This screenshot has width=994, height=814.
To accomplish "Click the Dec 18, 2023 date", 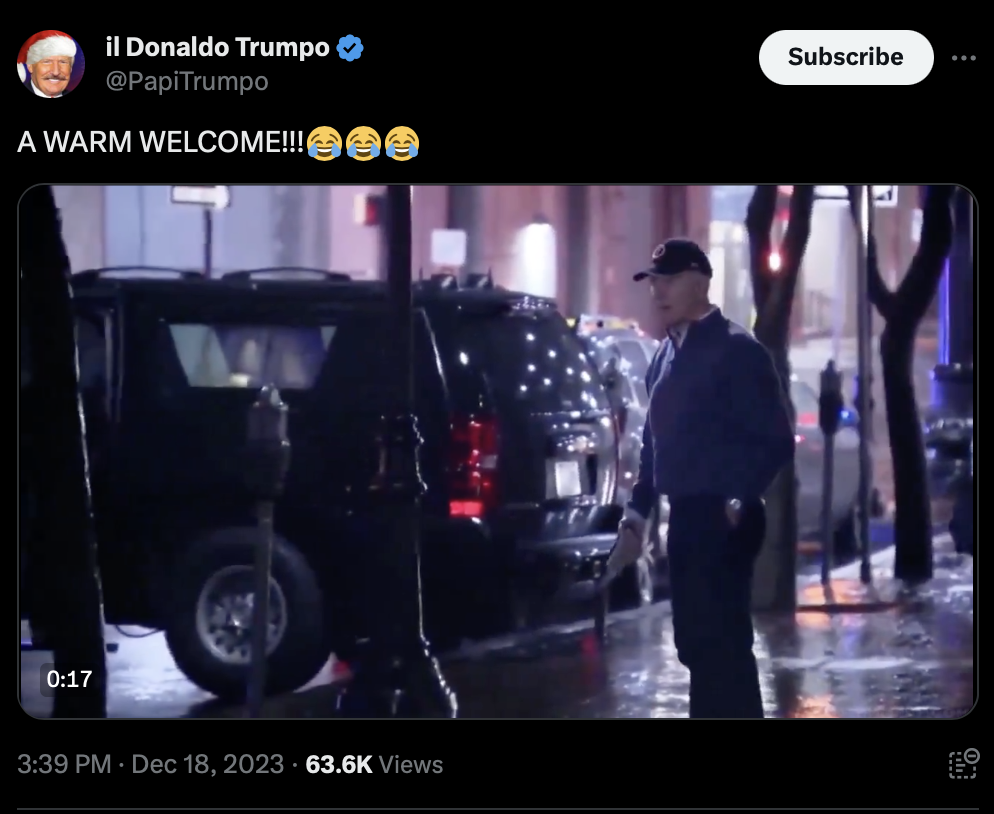I will [x=207, y=764].
